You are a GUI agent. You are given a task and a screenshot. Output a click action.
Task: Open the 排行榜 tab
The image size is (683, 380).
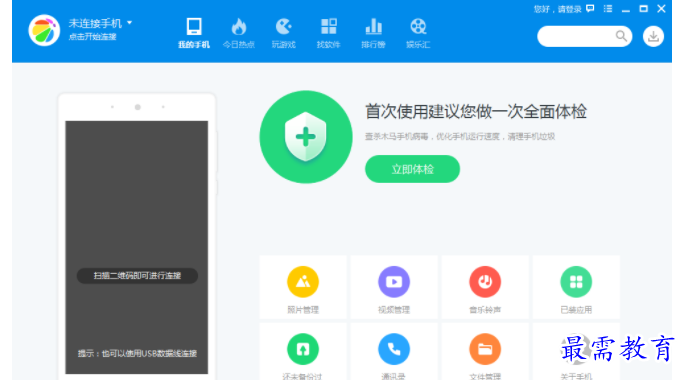[x=373, y=33]
